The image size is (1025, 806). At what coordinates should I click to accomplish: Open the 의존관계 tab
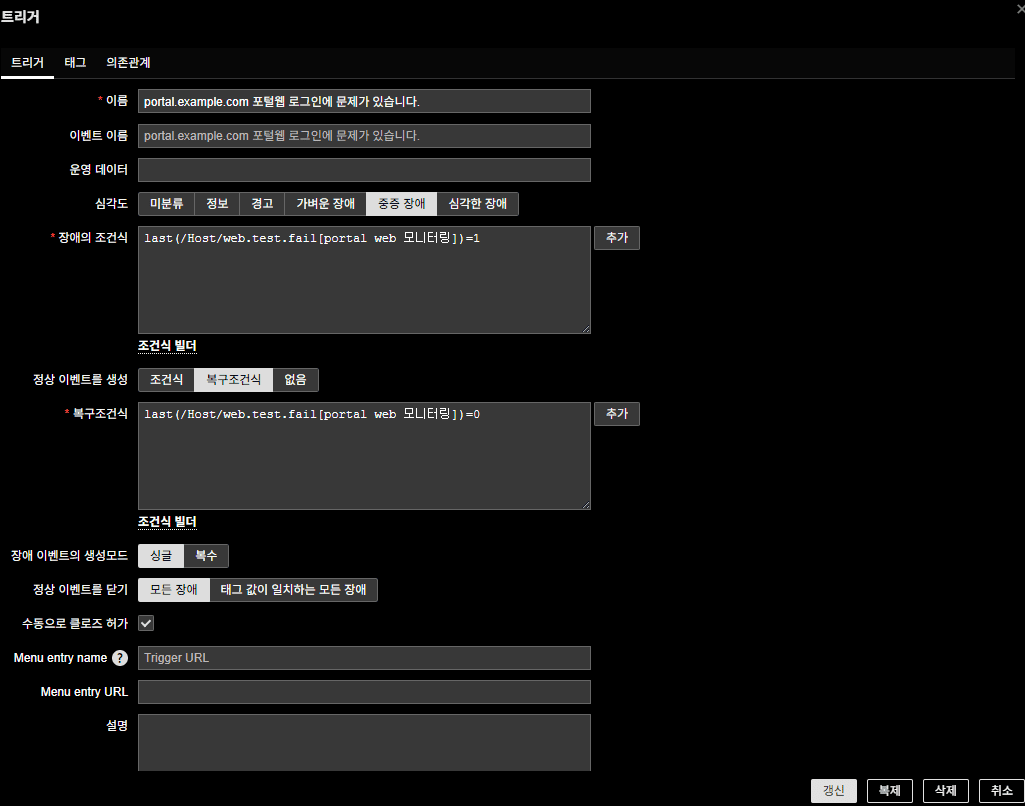[x=128, y=62]
